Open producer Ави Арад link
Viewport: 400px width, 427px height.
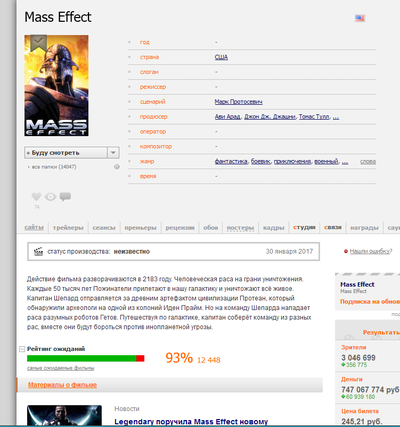coord(227,117)
